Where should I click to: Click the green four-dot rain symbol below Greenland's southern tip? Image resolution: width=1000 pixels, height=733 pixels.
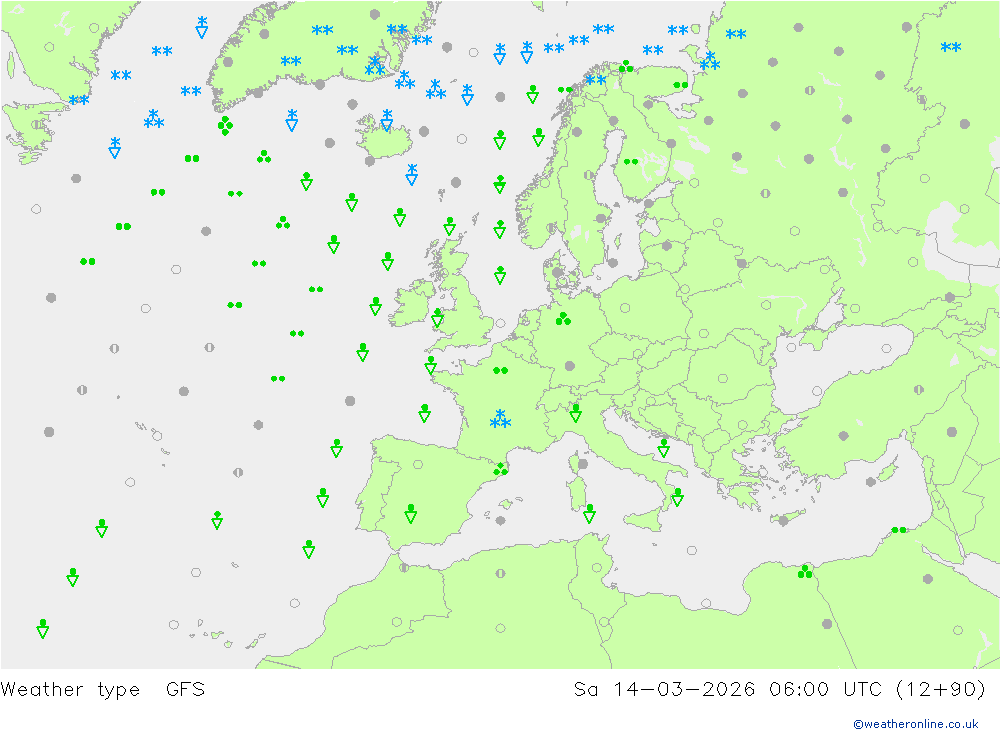[x=225, y=125]
